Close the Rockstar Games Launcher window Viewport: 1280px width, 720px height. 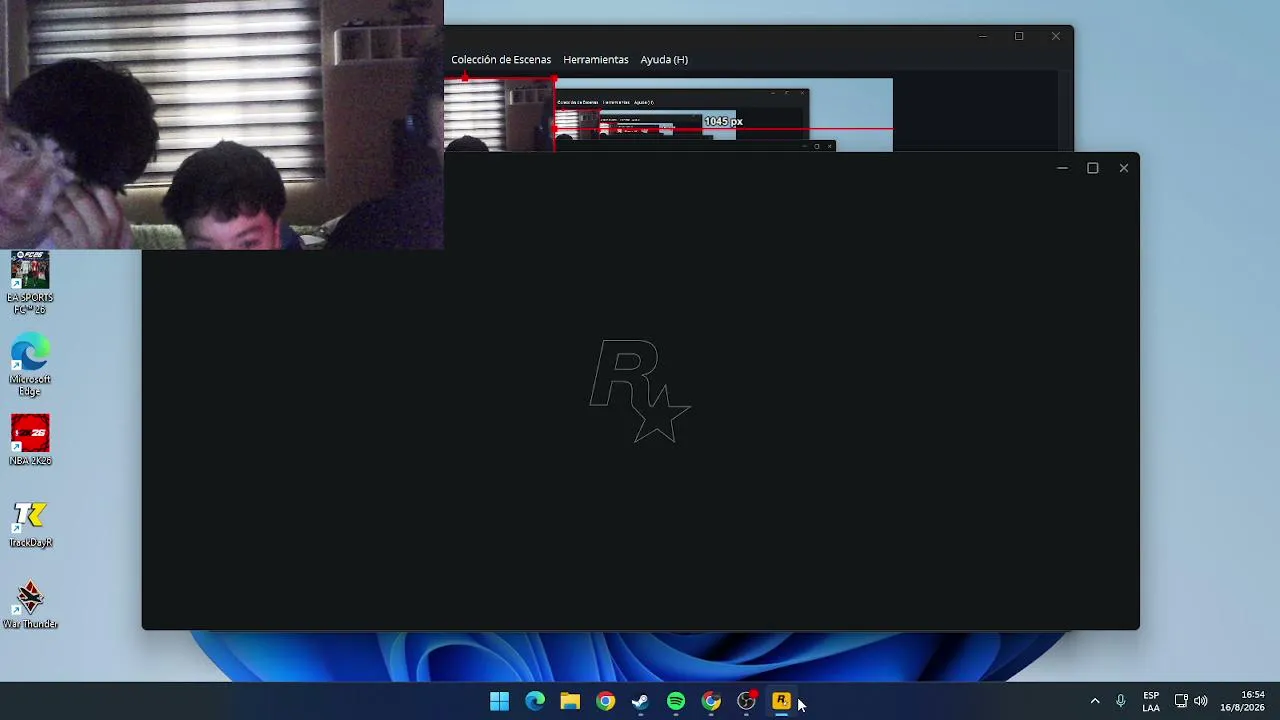click(1124, 168)
